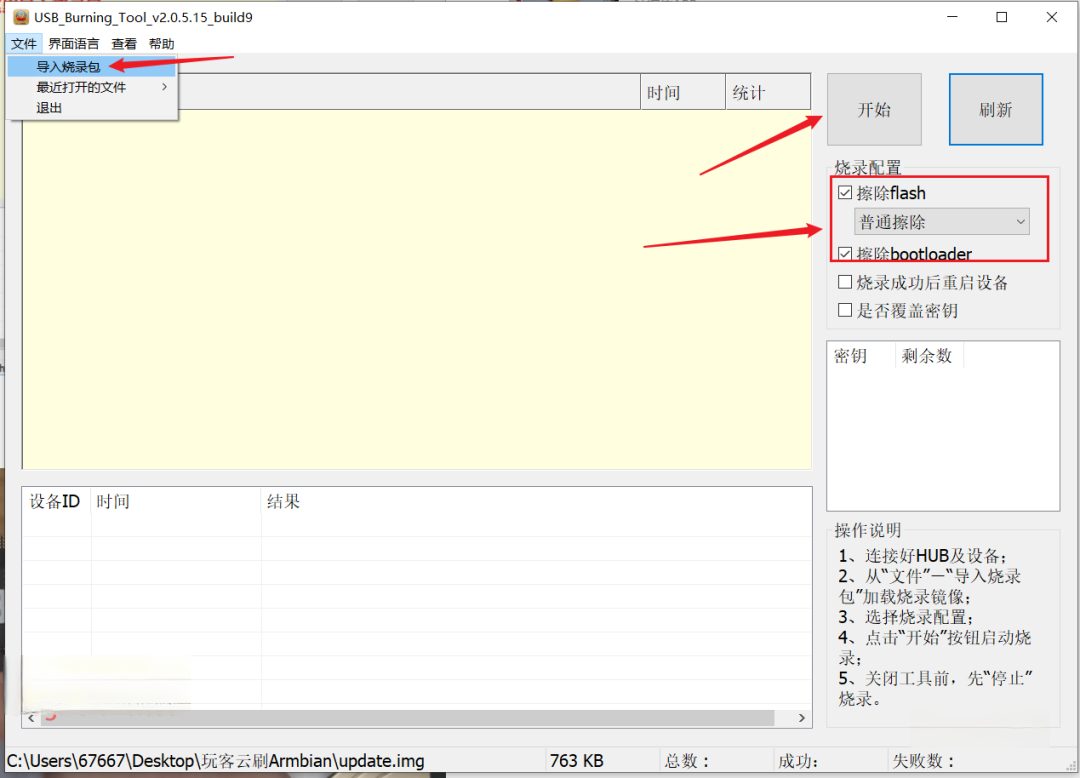Click the horizontal scrollbar left arrow
The width and height of the screenshot is (1080, 778).
[x=31, y=718]
